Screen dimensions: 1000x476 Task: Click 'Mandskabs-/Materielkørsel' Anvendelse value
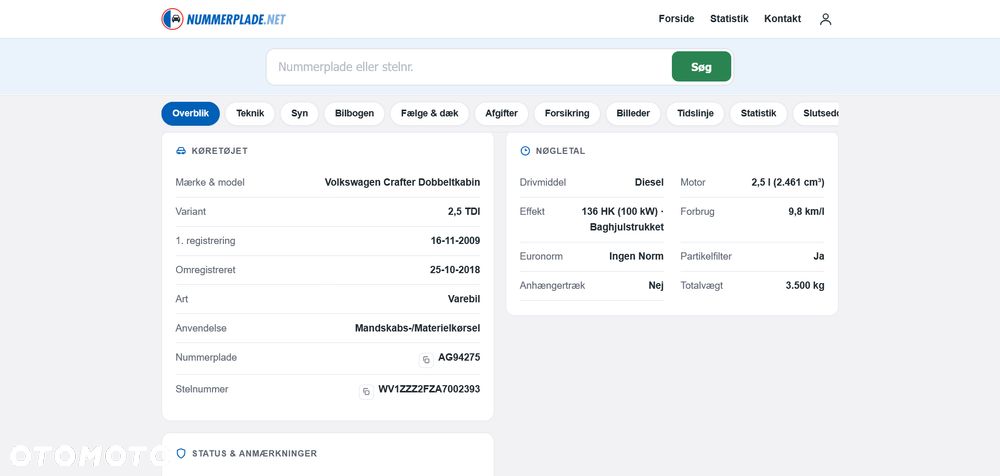click(418, 329)
